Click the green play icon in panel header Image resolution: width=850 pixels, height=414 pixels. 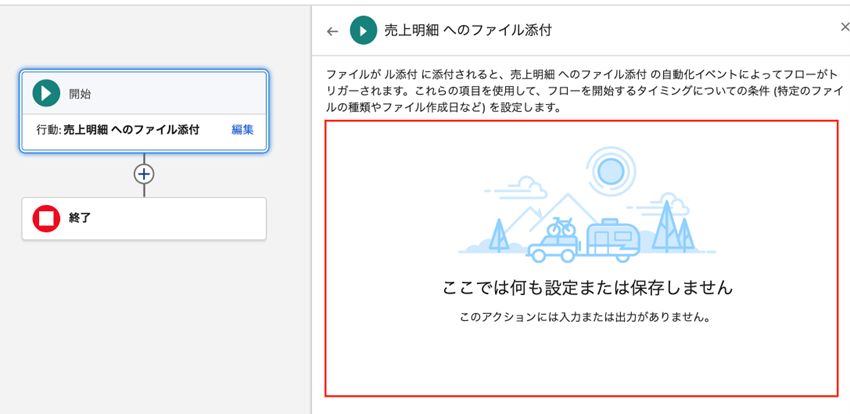point(362,31)
